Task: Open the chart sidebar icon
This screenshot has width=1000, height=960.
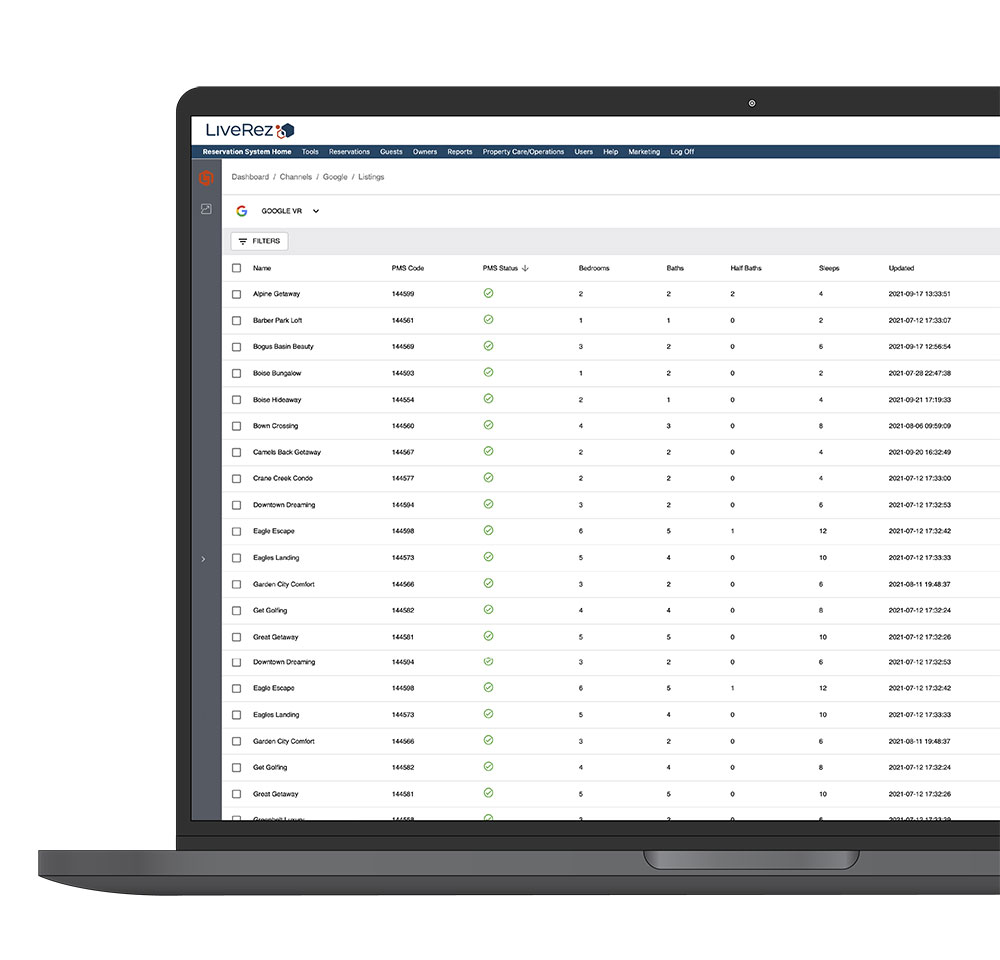Action: pos(206,209)
